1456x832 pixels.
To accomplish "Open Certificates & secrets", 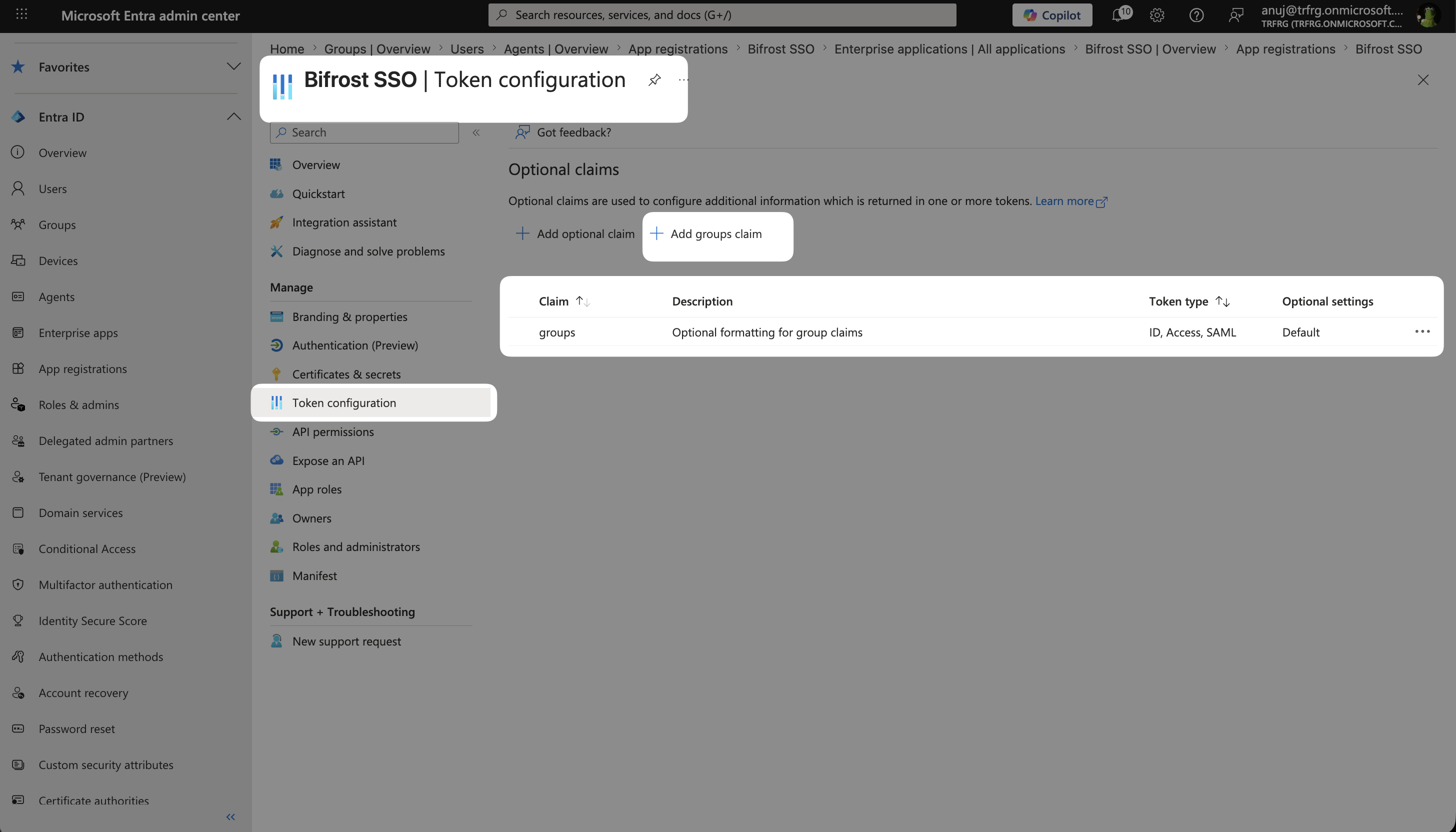I will click(346, 374).
